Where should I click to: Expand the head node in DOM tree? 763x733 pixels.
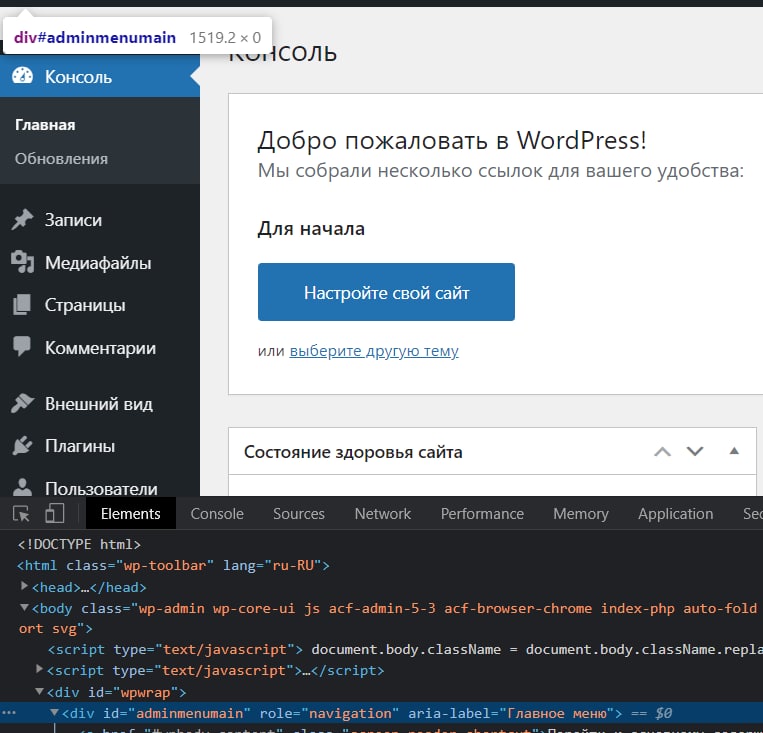24,586
